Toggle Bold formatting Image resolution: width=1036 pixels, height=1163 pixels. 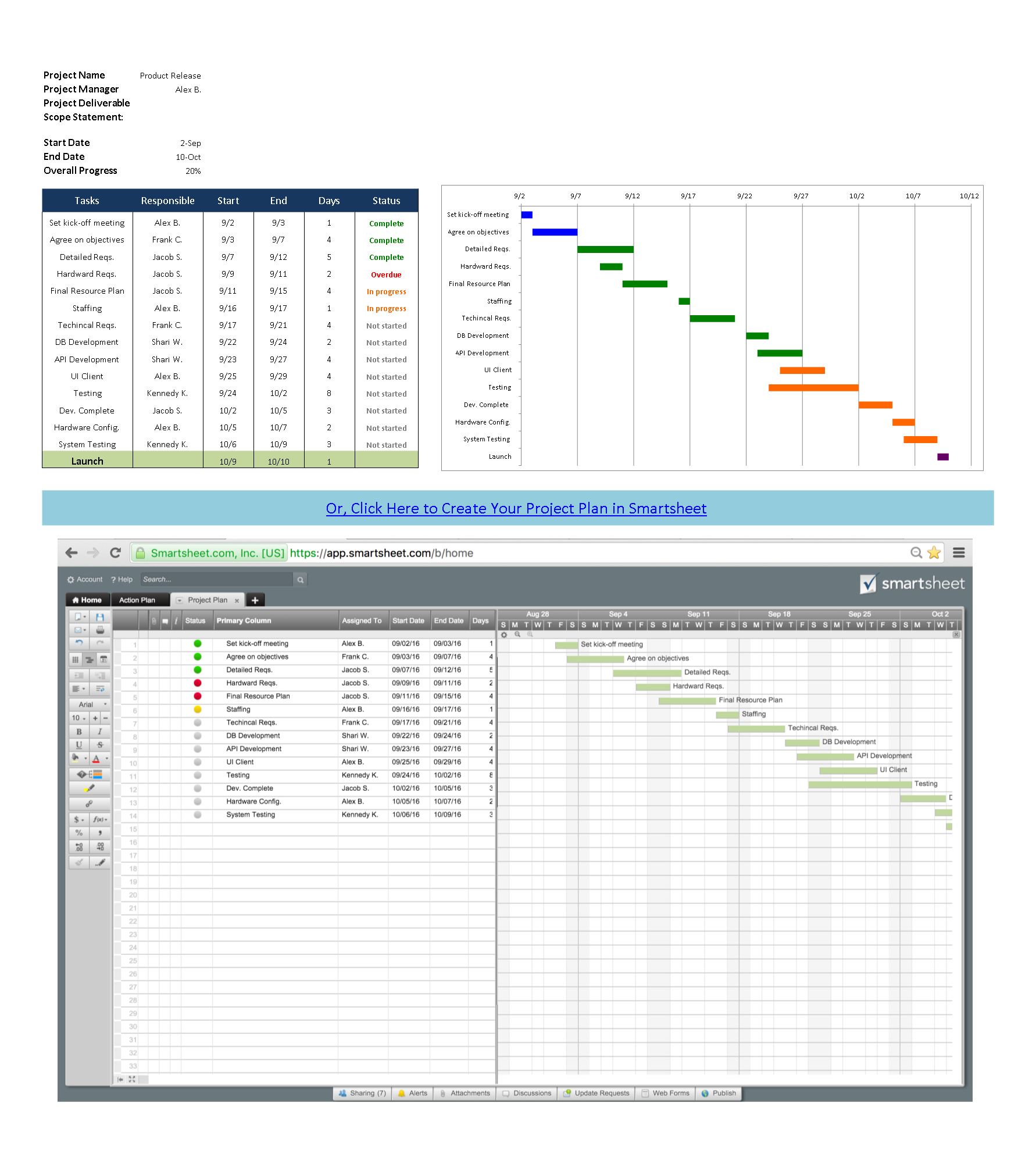tap(79, 732)
